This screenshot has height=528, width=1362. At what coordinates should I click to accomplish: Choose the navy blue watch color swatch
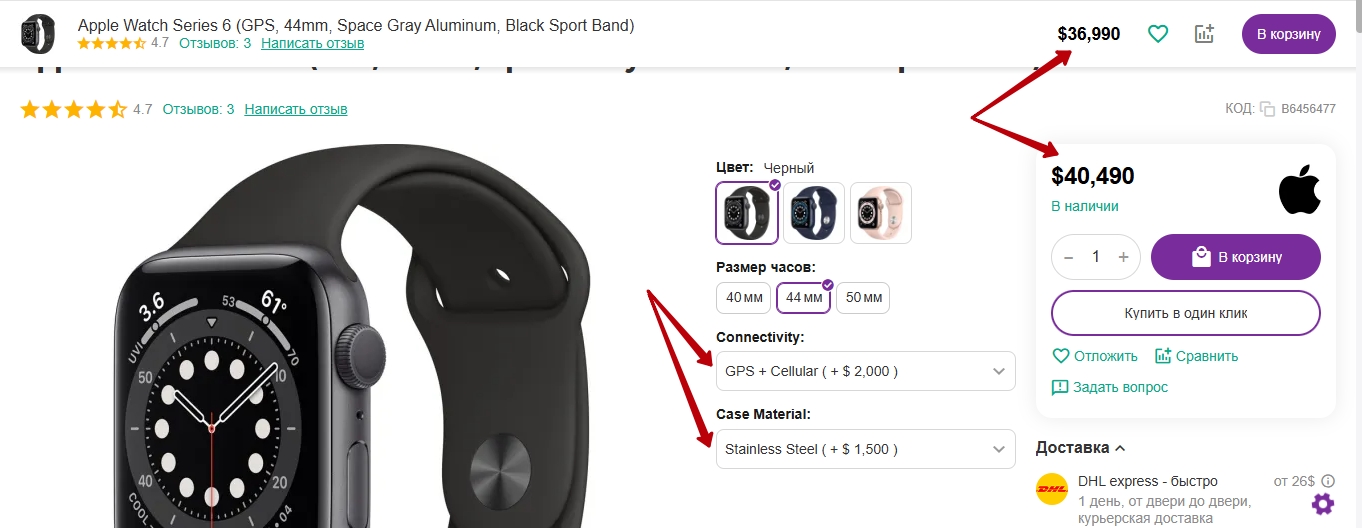pyautogui.click(x=814, y=213)
